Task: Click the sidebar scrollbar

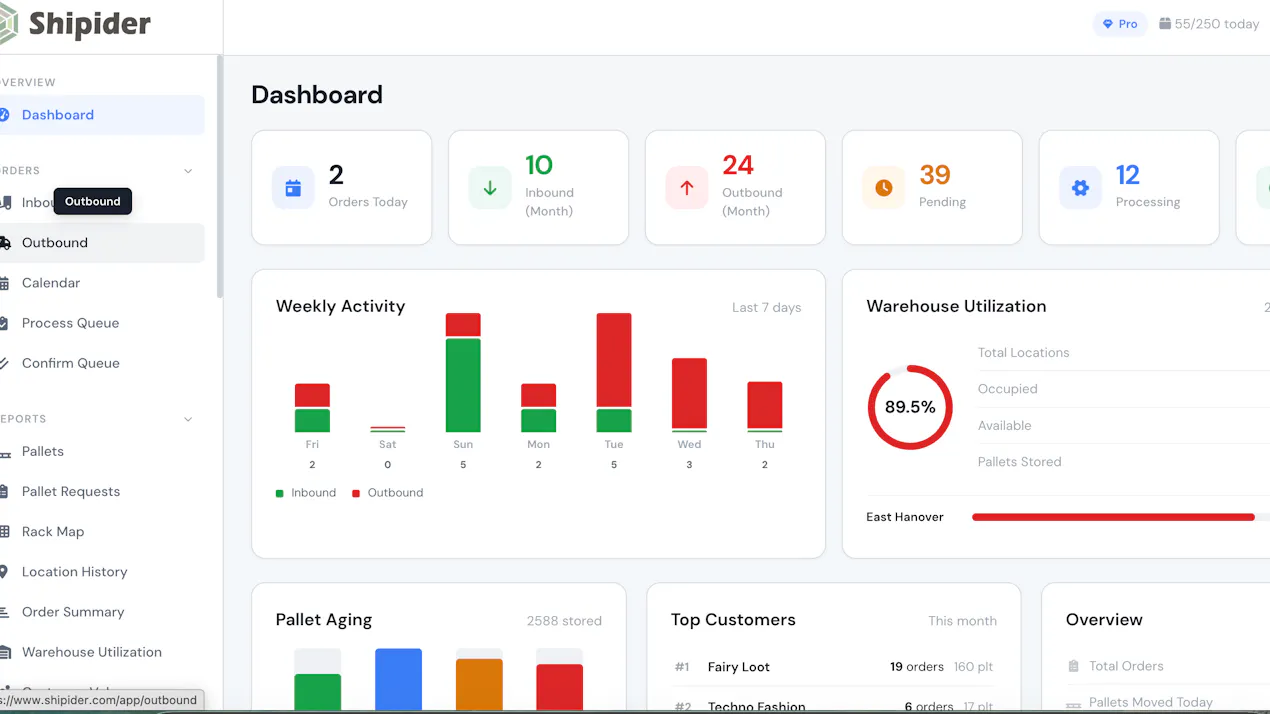Action: pos(219,176)
